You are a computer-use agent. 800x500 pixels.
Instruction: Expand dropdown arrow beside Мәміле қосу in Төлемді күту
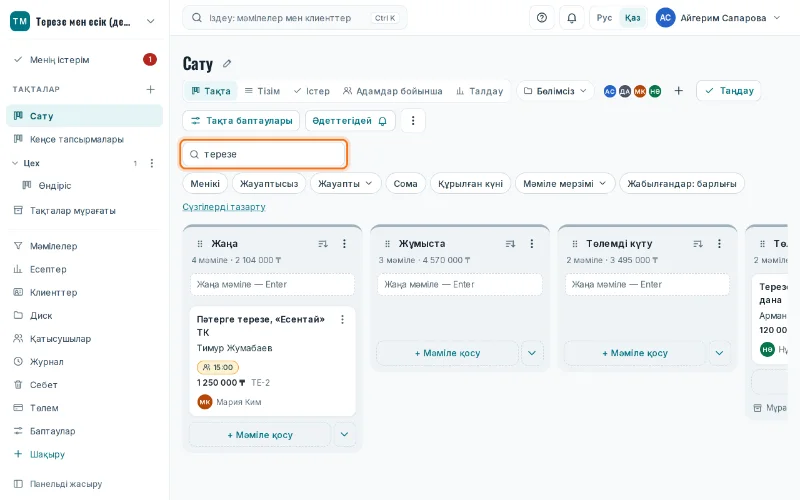[x=719, y=353]
